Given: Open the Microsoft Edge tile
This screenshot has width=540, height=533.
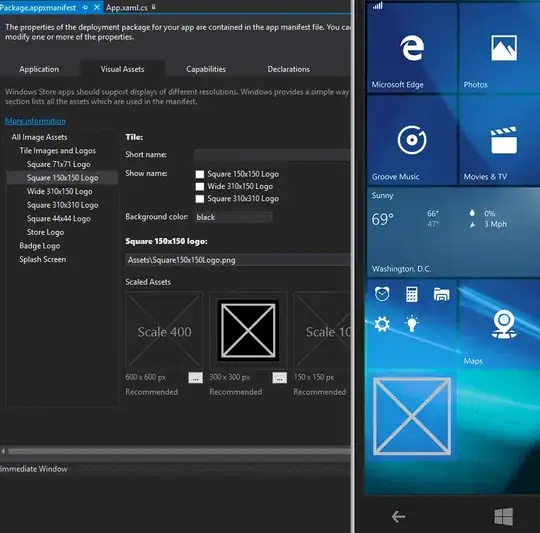Looking at the screenshot, I should (x=412, y=48).
